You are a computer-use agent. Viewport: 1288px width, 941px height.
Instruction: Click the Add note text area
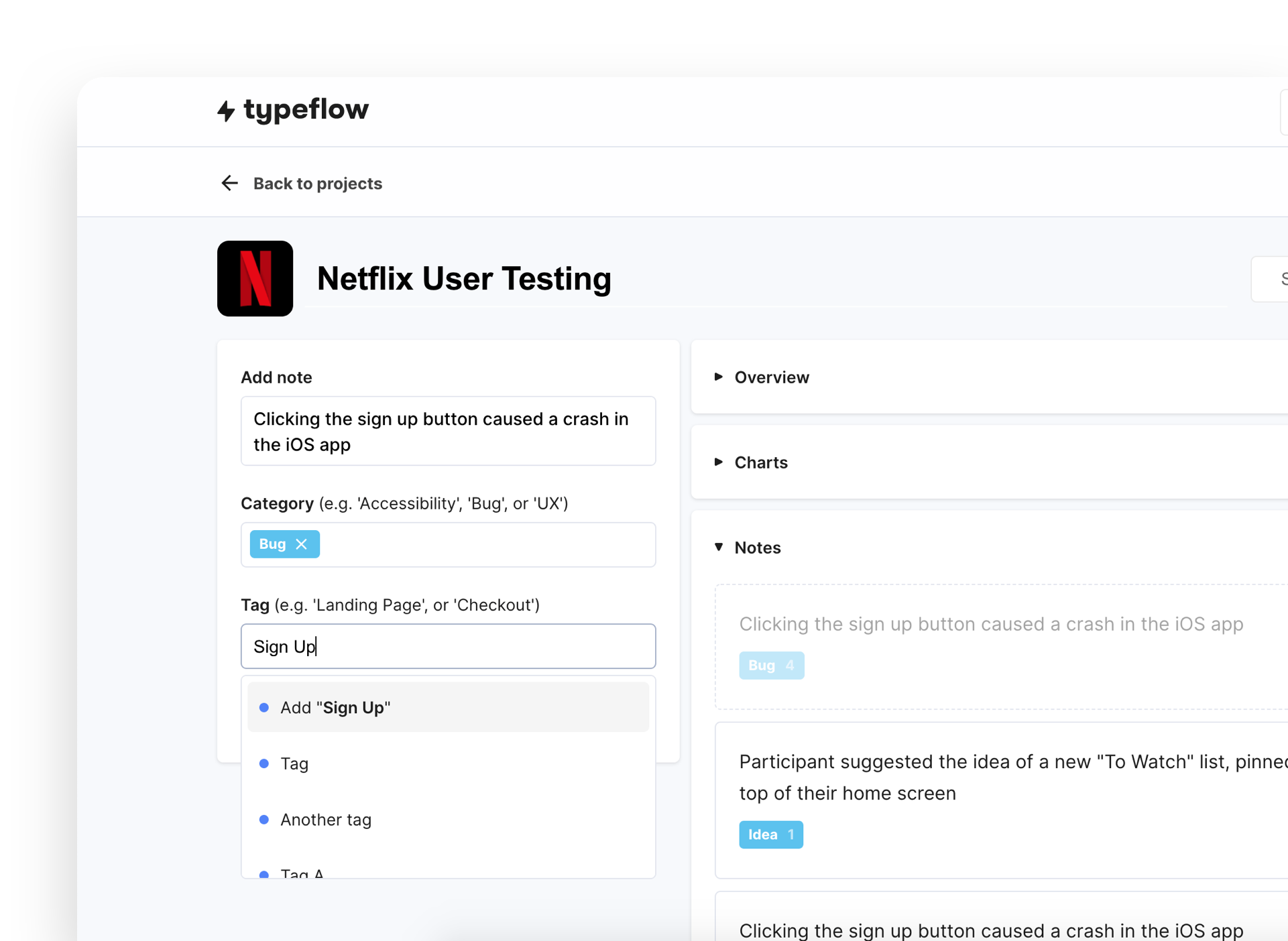[448, 431]
